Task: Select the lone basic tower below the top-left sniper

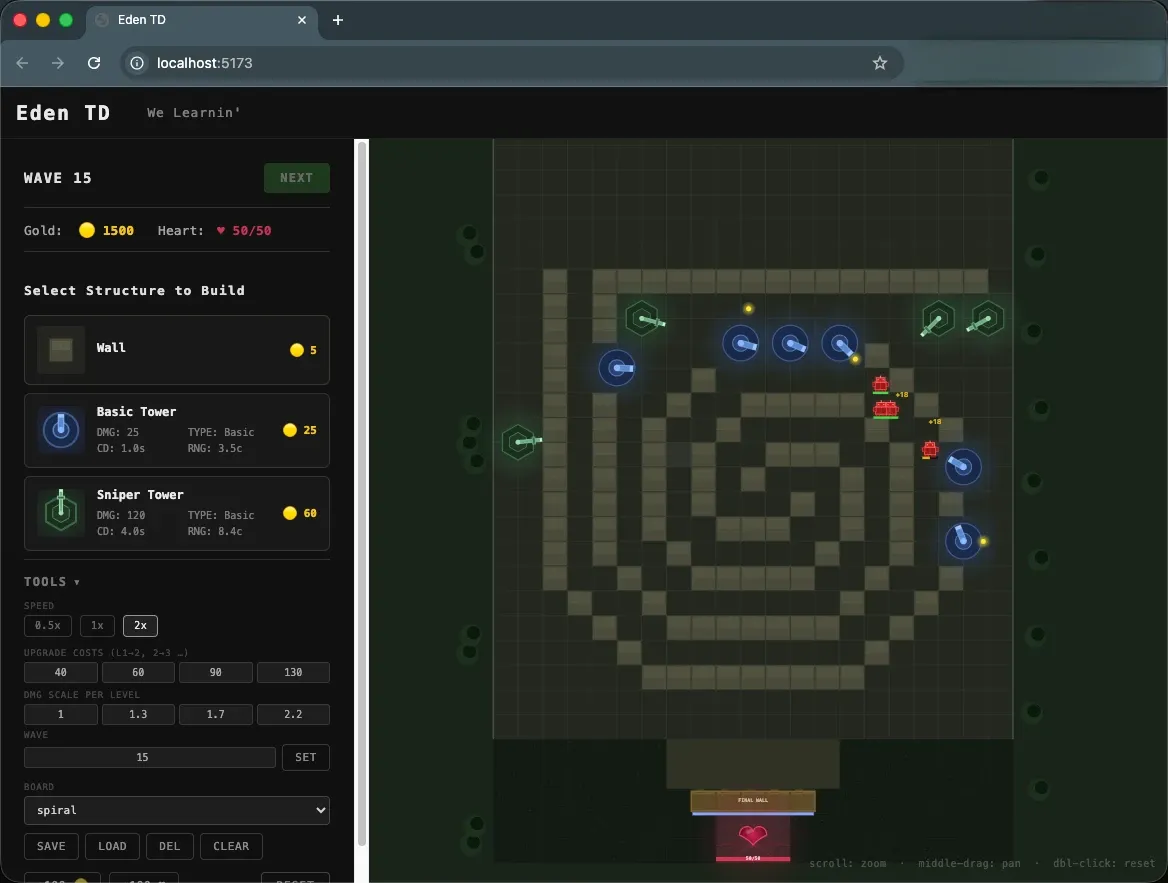Action: [617, 367]
